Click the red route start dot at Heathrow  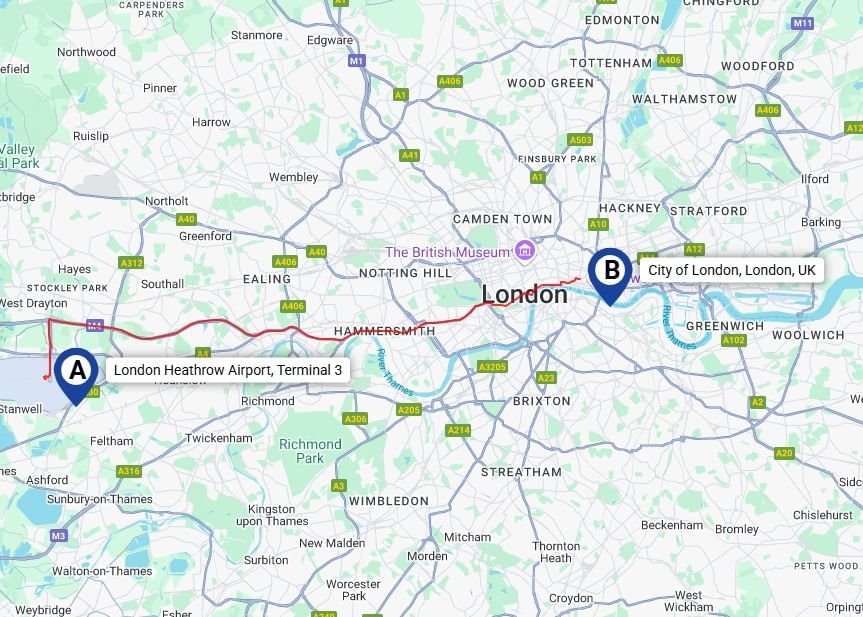(45, 378)
